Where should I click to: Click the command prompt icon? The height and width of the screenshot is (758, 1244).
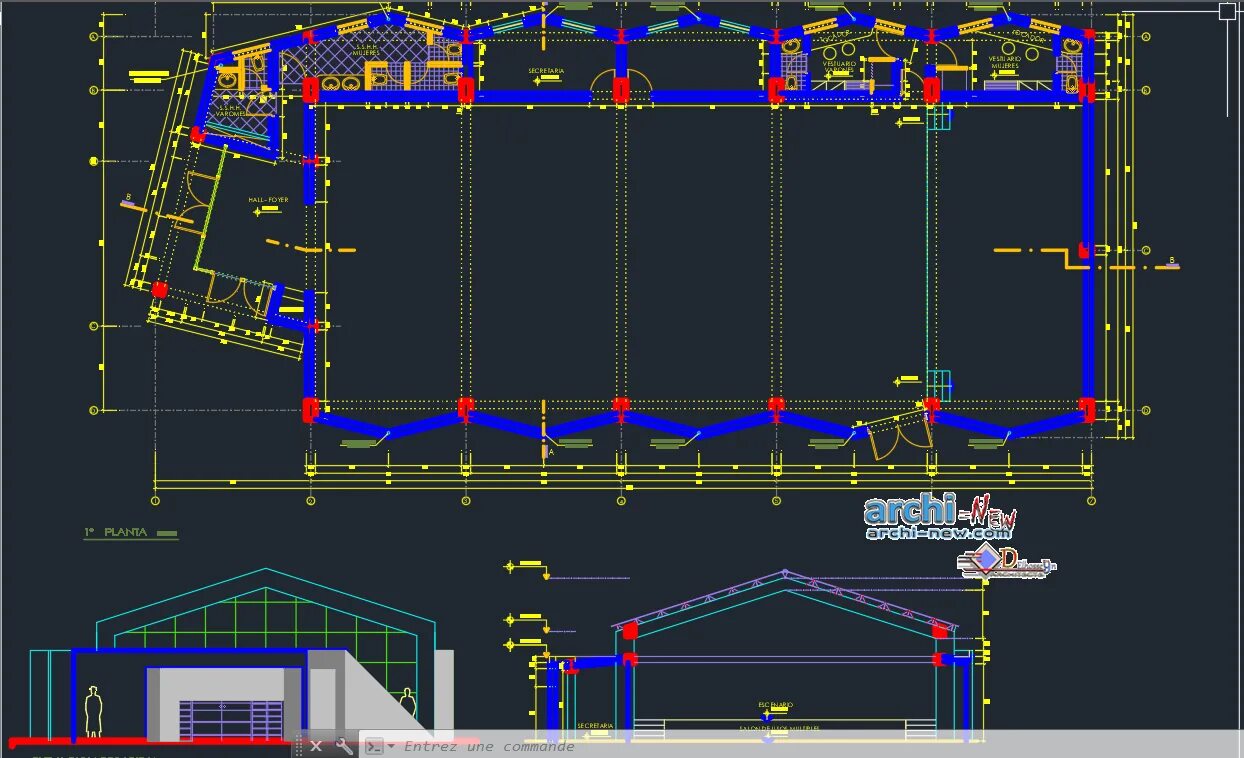(x=373, y=746)
